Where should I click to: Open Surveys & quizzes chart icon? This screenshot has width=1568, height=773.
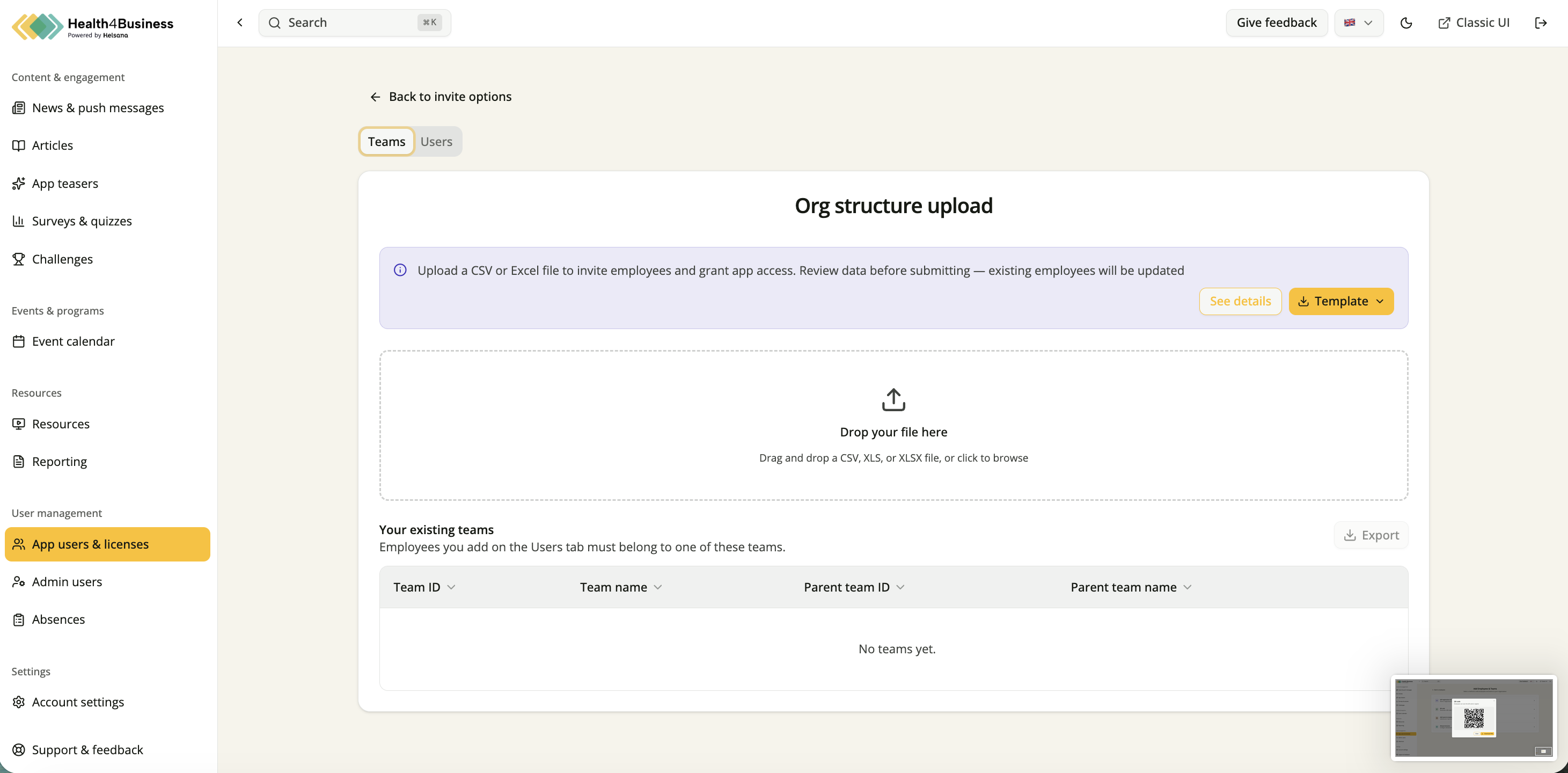19,221
